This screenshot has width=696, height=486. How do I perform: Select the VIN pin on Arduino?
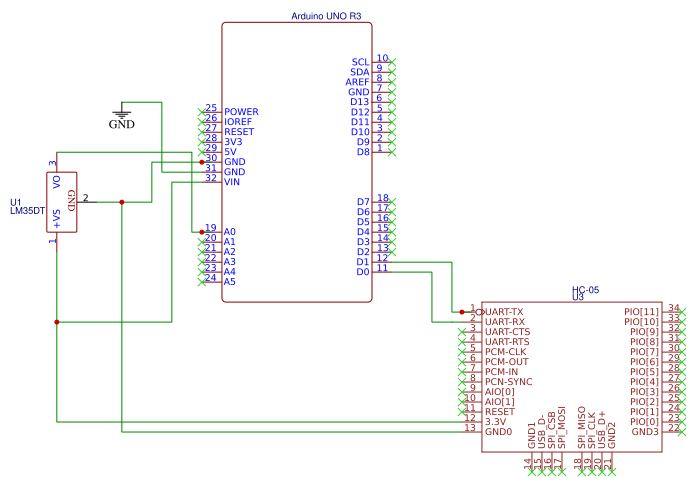coord(232,182)
